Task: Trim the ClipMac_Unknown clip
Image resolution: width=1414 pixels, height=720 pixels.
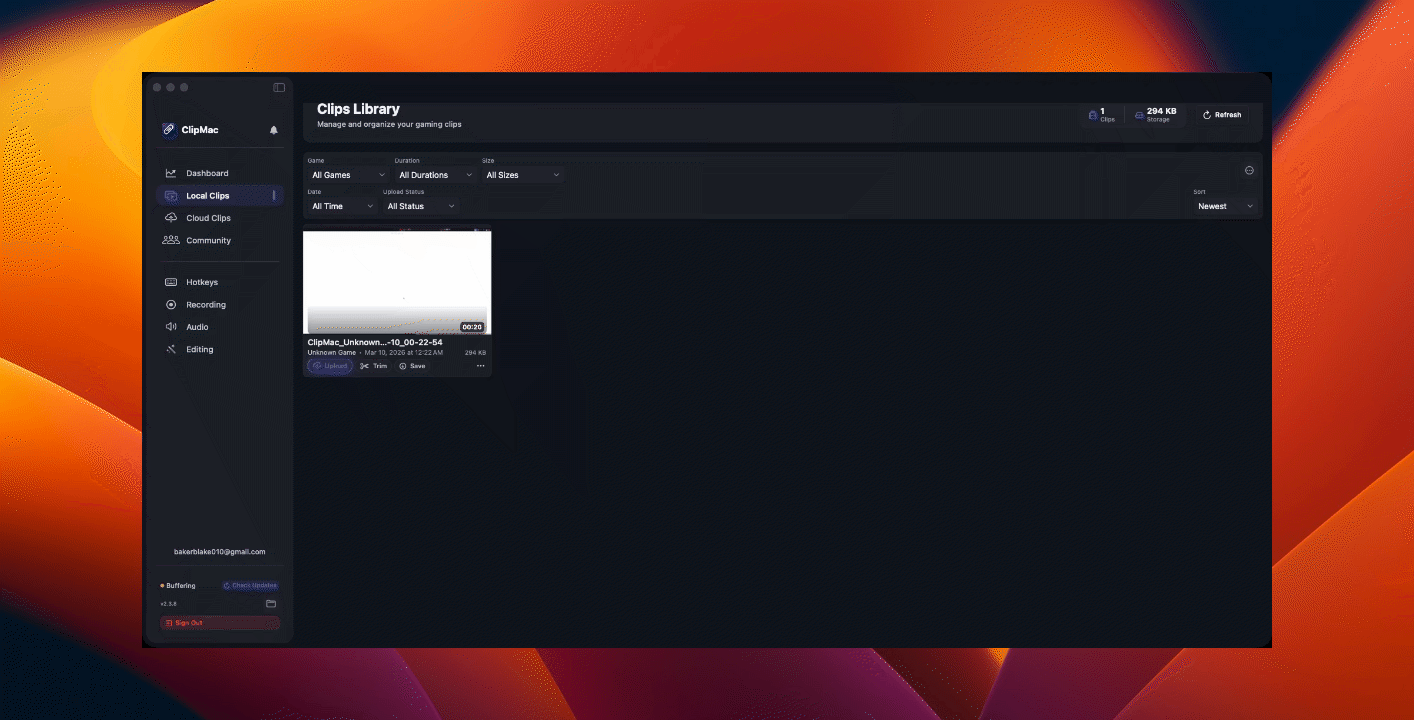Action: point(373,365)
